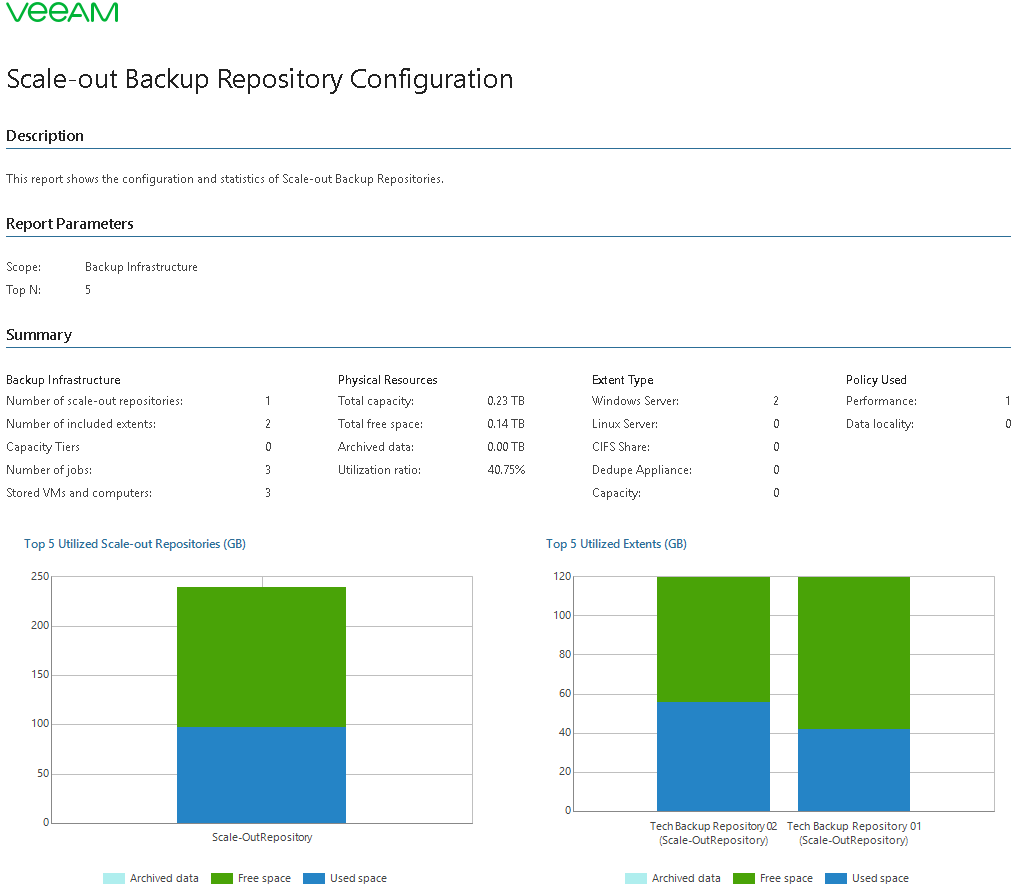
Task: Click the Total capacity value '0.23 TB'
Action: [506, 401]
